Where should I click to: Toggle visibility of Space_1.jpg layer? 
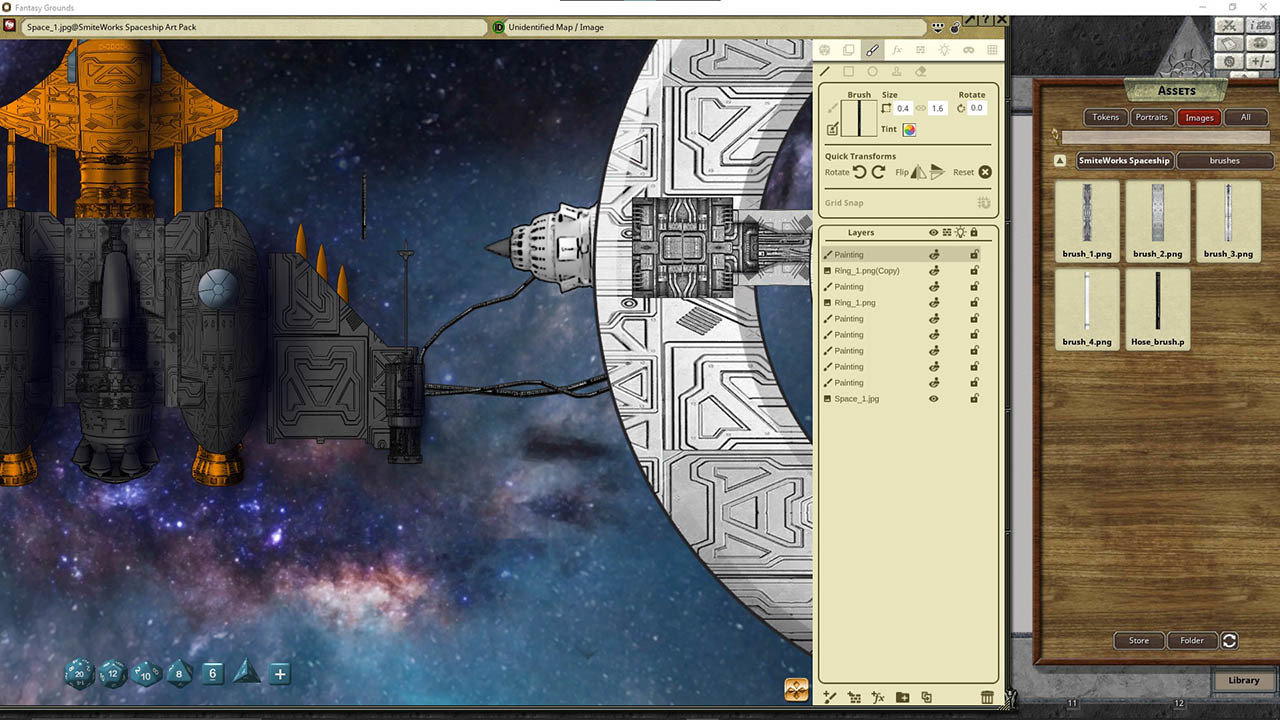point(934,399)
